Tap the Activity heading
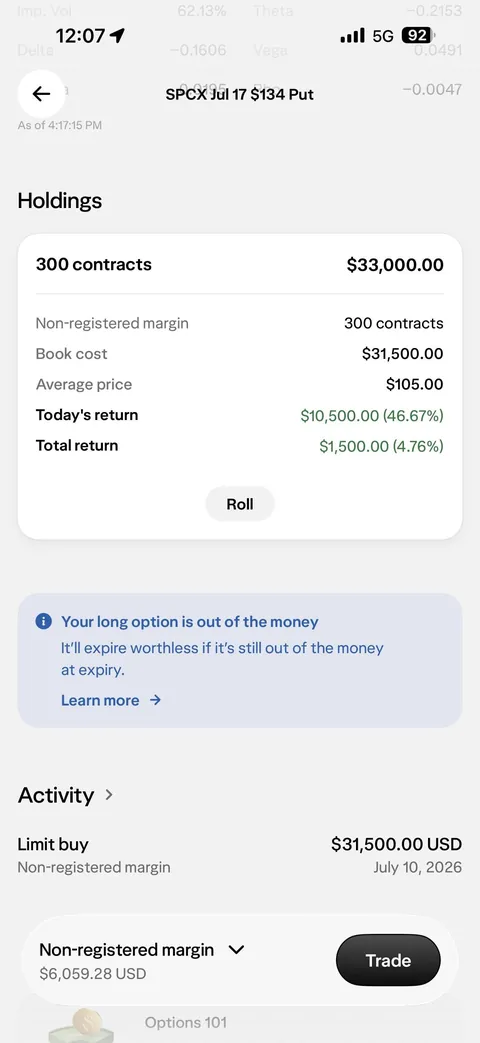 [x=56, y=795]
